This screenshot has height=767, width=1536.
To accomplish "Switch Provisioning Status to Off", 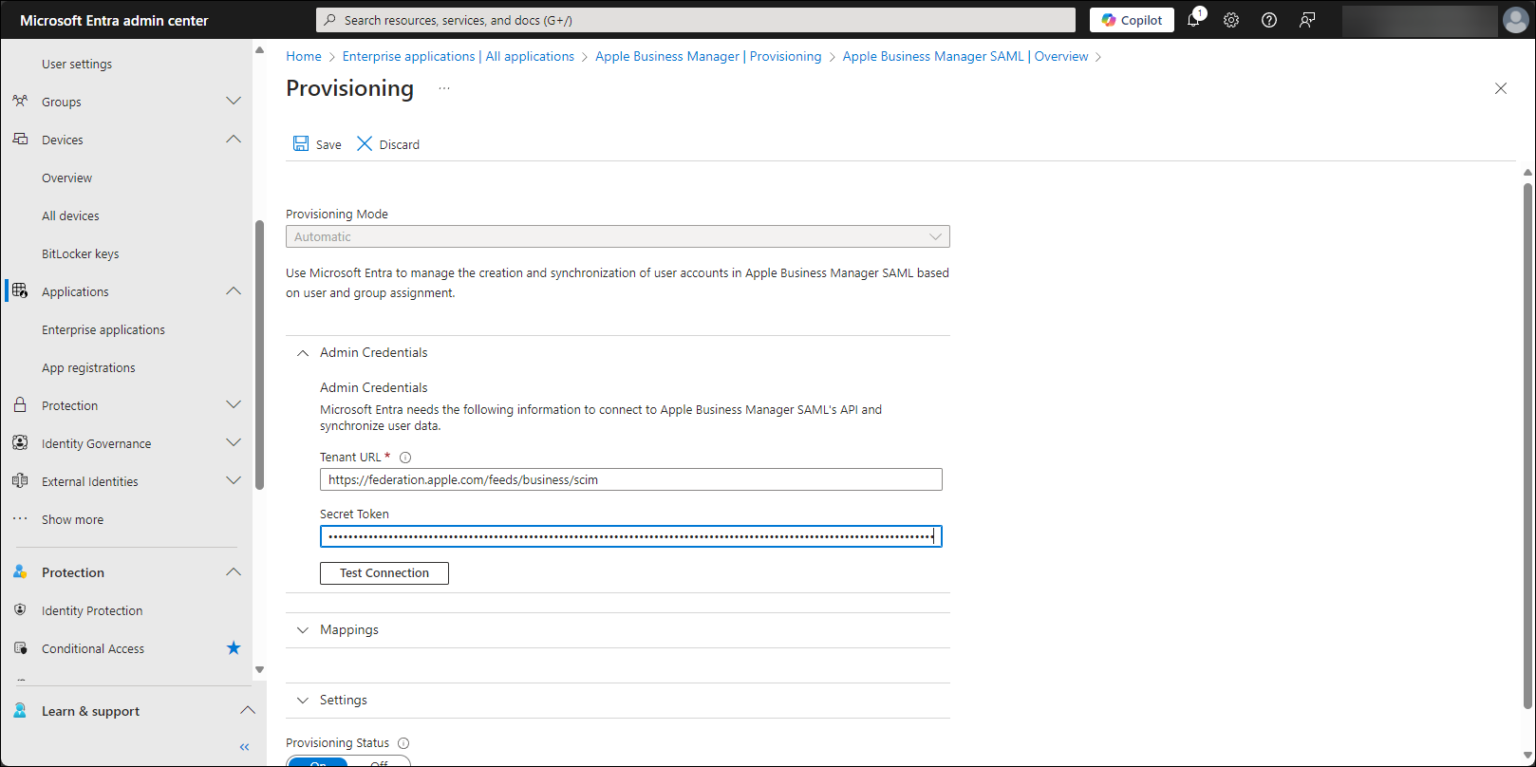I will point(379,763).
